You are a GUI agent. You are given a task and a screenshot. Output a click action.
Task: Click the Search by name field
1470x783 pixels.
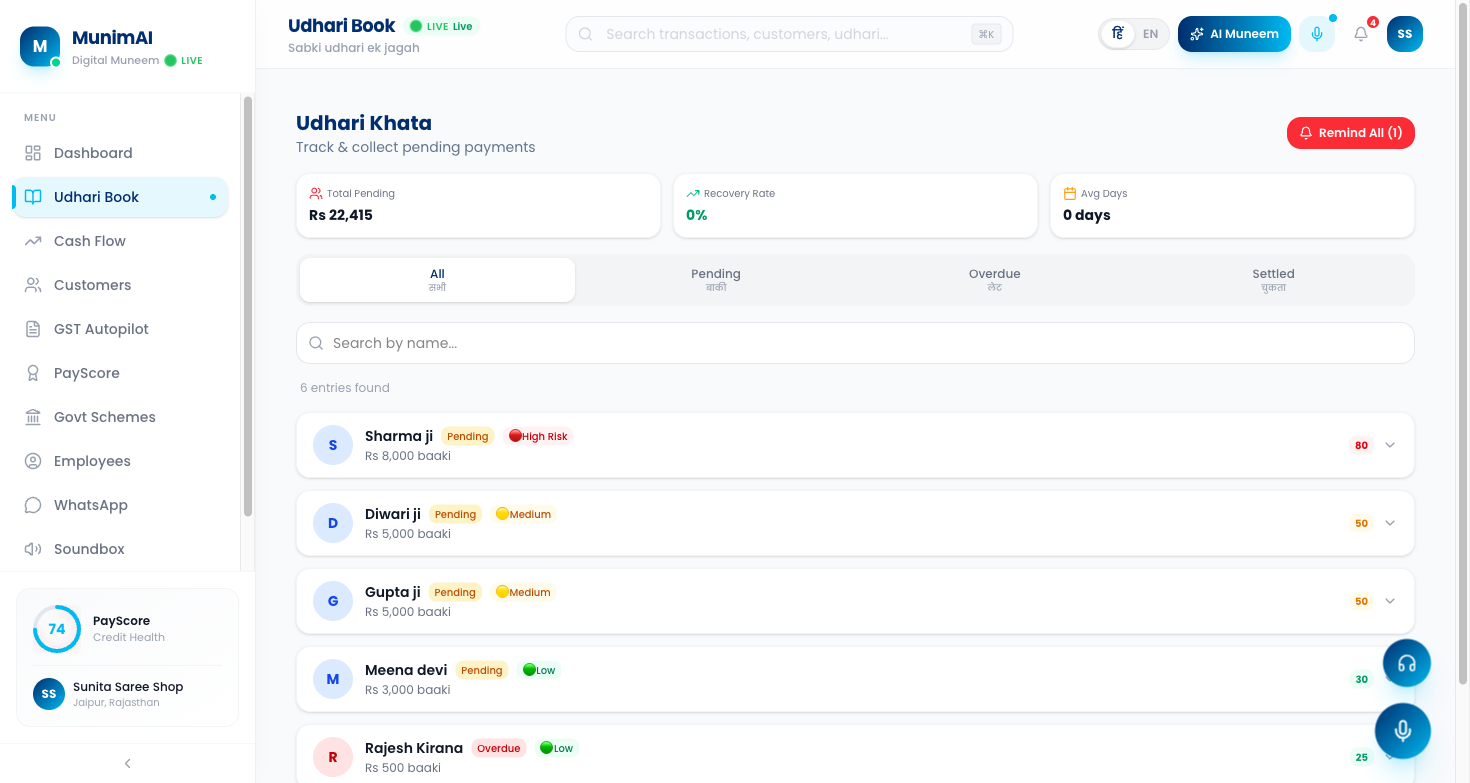855,342
